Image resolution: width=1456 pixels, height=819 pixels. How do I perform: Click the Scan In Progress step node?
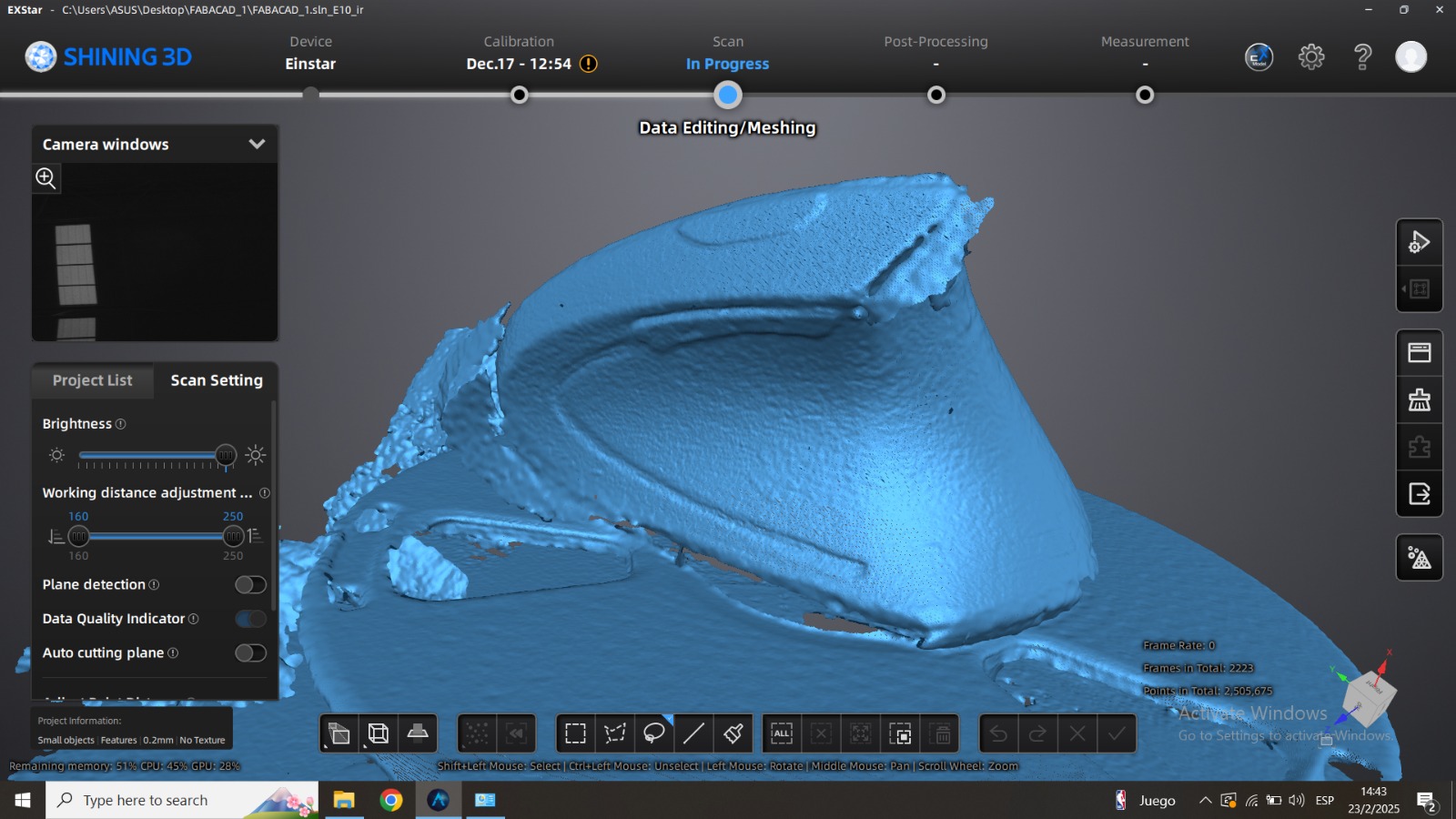click(x=727, y=95)
